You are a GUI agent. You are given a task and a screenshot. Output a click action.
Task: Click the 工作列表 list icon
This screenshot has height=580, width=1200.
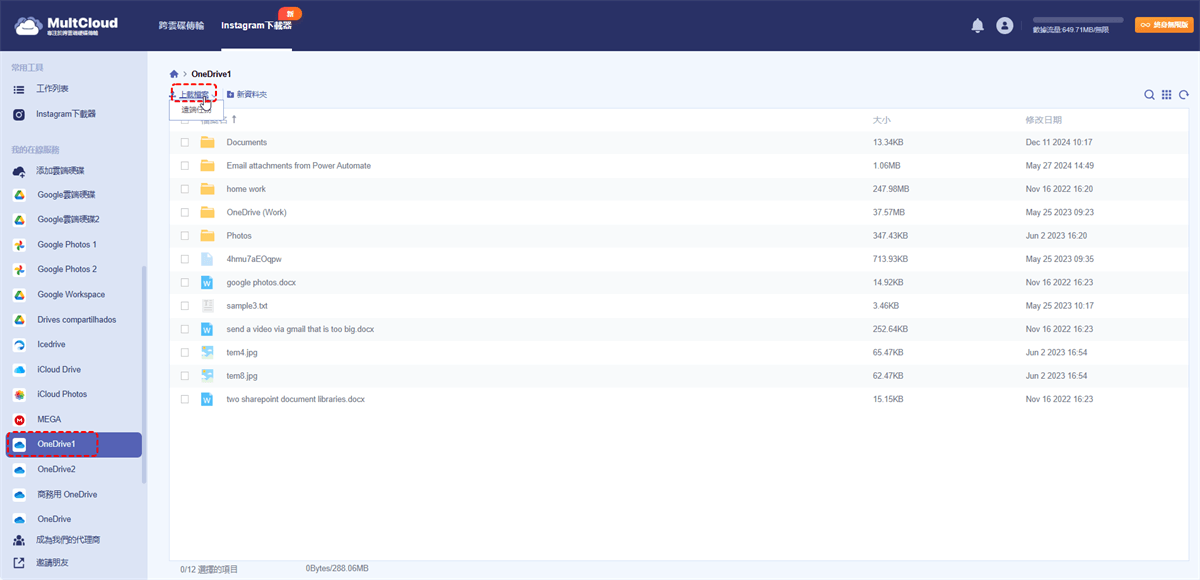(x=19, y=90)
